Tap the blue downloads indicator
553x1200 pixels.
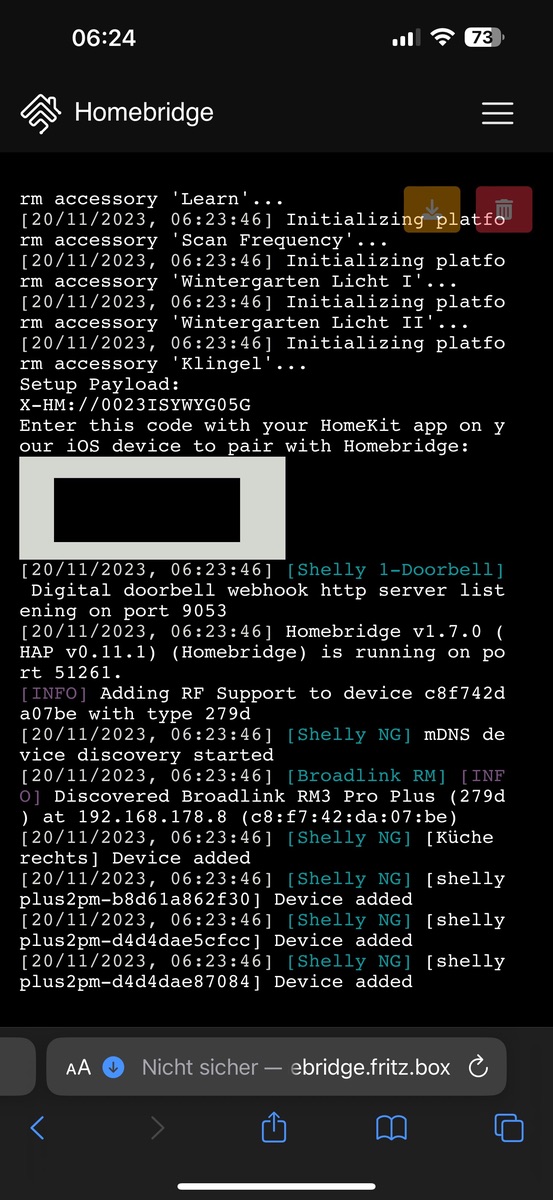point(114,1067)
